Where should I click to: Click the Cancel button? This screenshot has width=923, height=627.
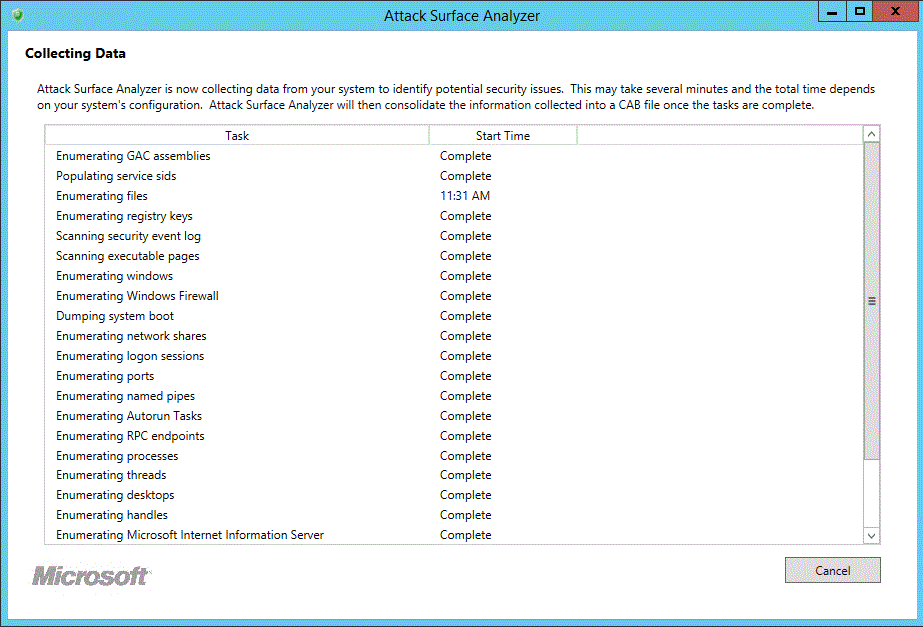click(832, 570)
